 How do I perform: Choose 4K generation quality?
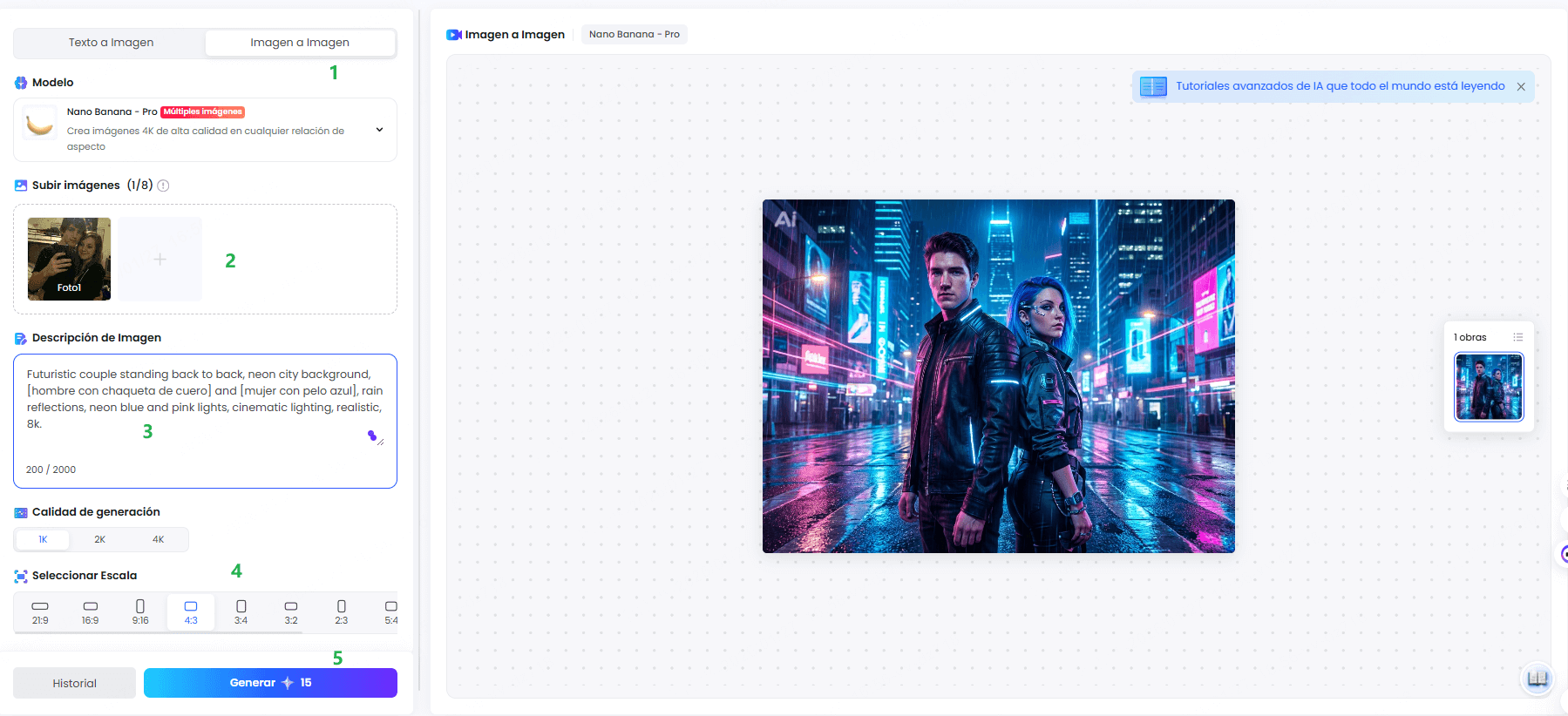[158, 539]
